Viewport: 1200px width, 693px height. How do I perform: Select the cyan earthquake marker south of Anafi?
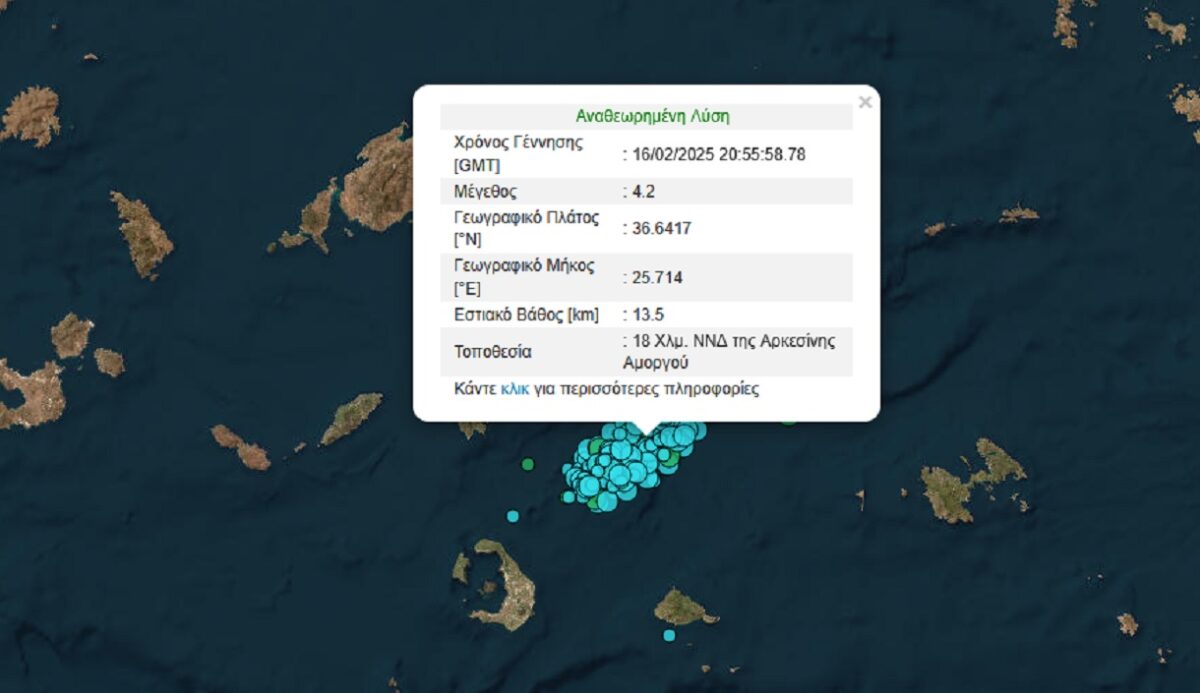point(669,635)
